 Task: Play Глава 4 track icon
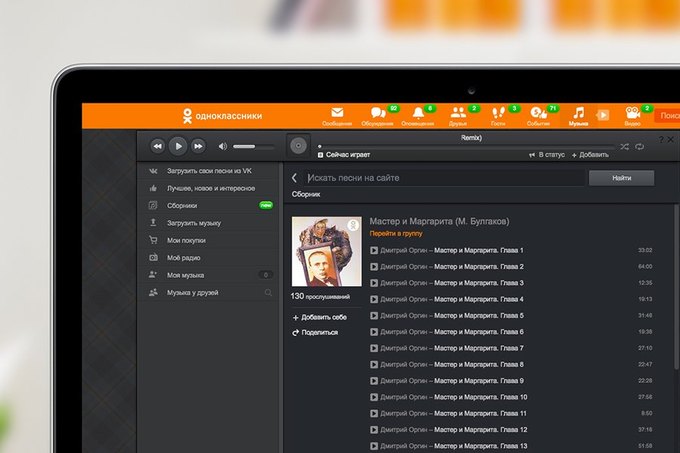(374, 299)
